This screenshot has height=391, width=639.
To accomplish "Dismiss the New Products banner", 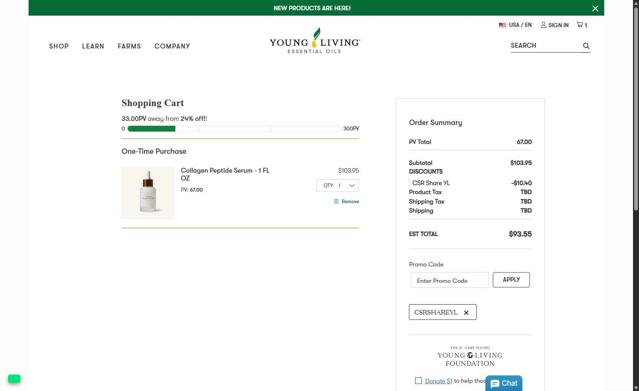I will 595,8.
